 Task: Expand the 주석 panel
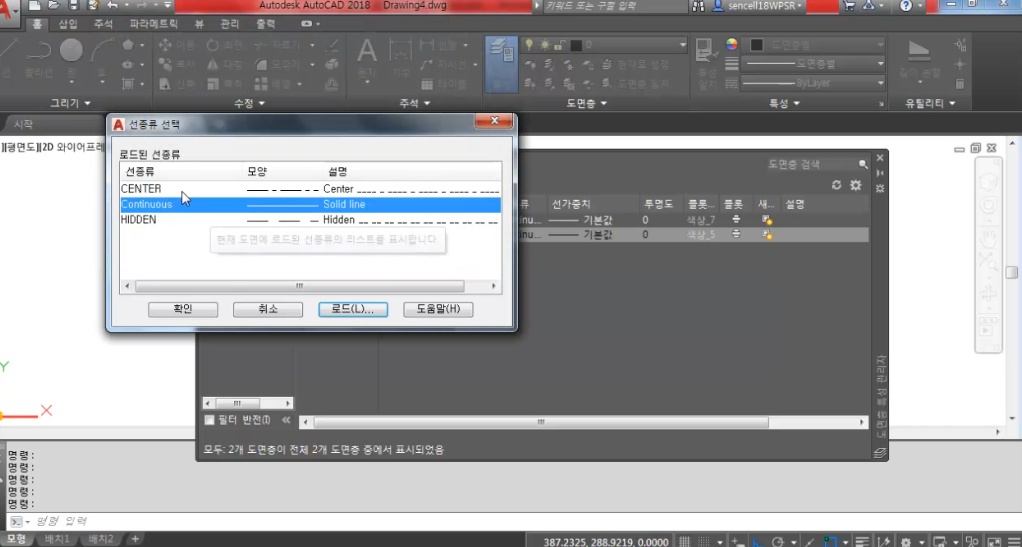[415, 103]
